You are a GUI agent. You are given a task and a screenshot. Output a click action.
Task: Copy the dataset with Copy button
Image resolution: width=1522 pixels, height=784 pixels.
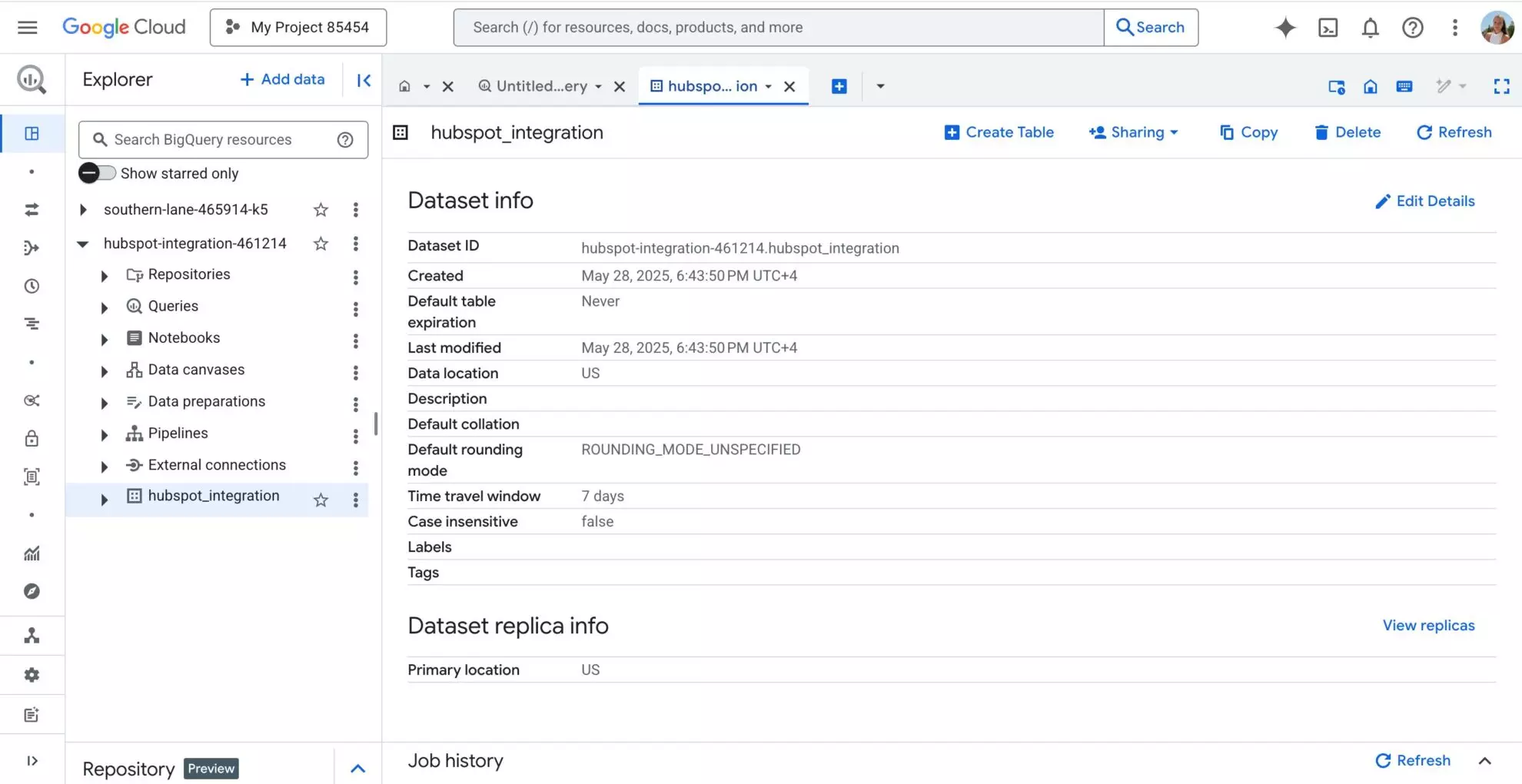coord(1248,132)
